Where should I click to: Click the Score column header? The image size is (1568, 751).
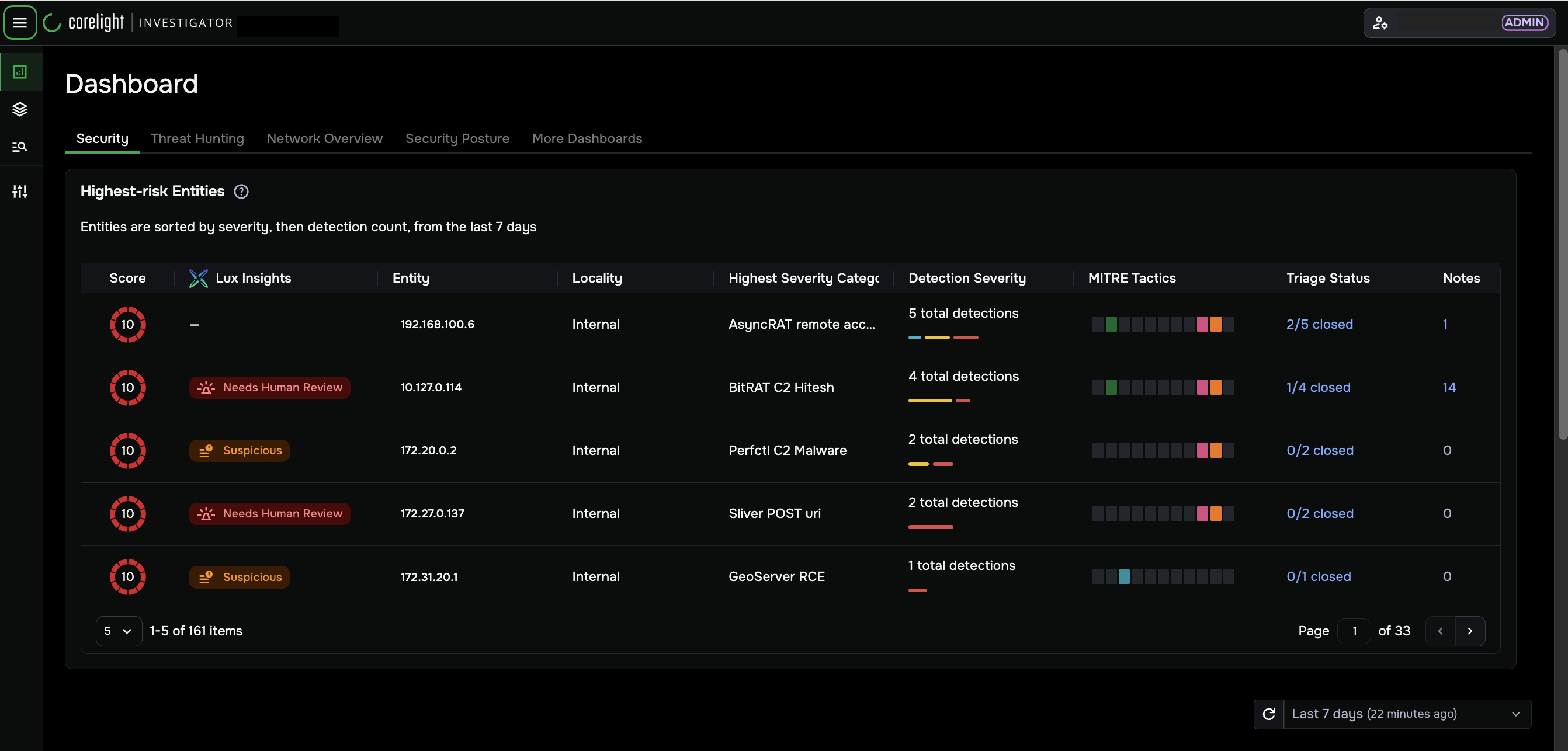(127, 278)
